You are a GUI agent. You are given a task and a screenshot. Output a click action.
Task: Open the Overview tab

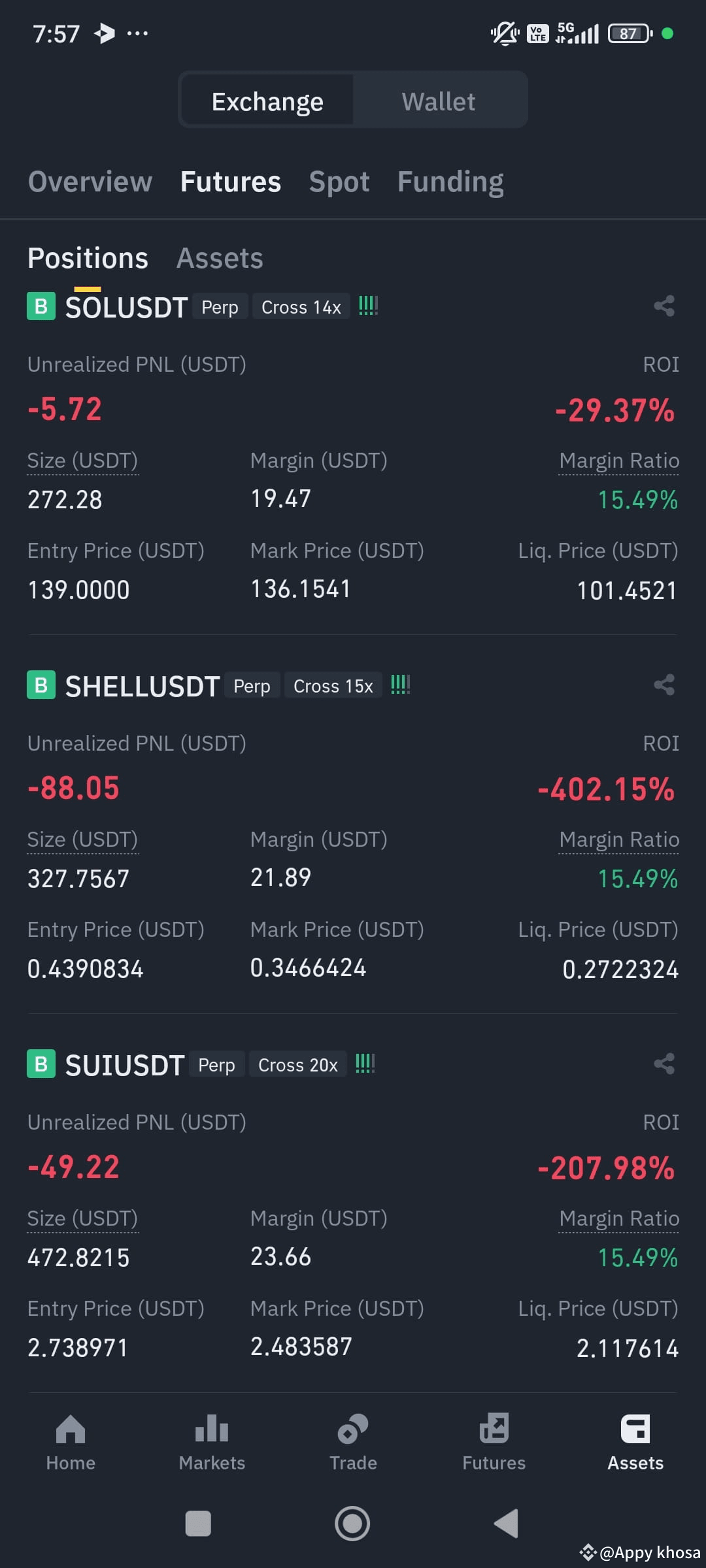coord(90,182)
